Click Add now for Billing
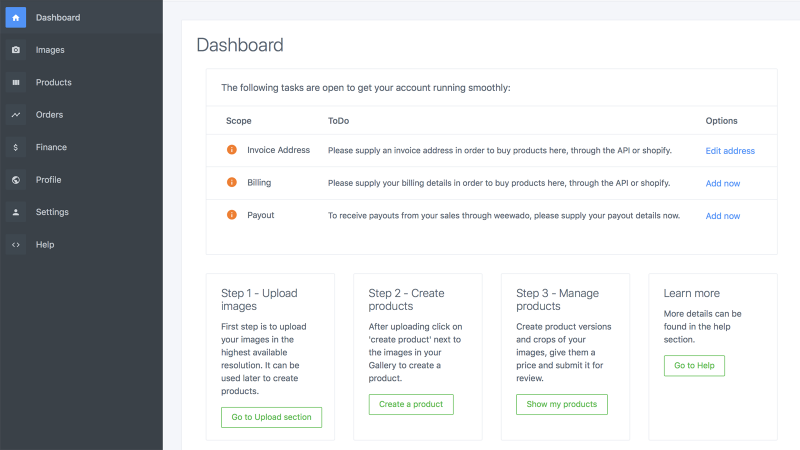This screenshot has height=450, width=800. click(722, 183)
